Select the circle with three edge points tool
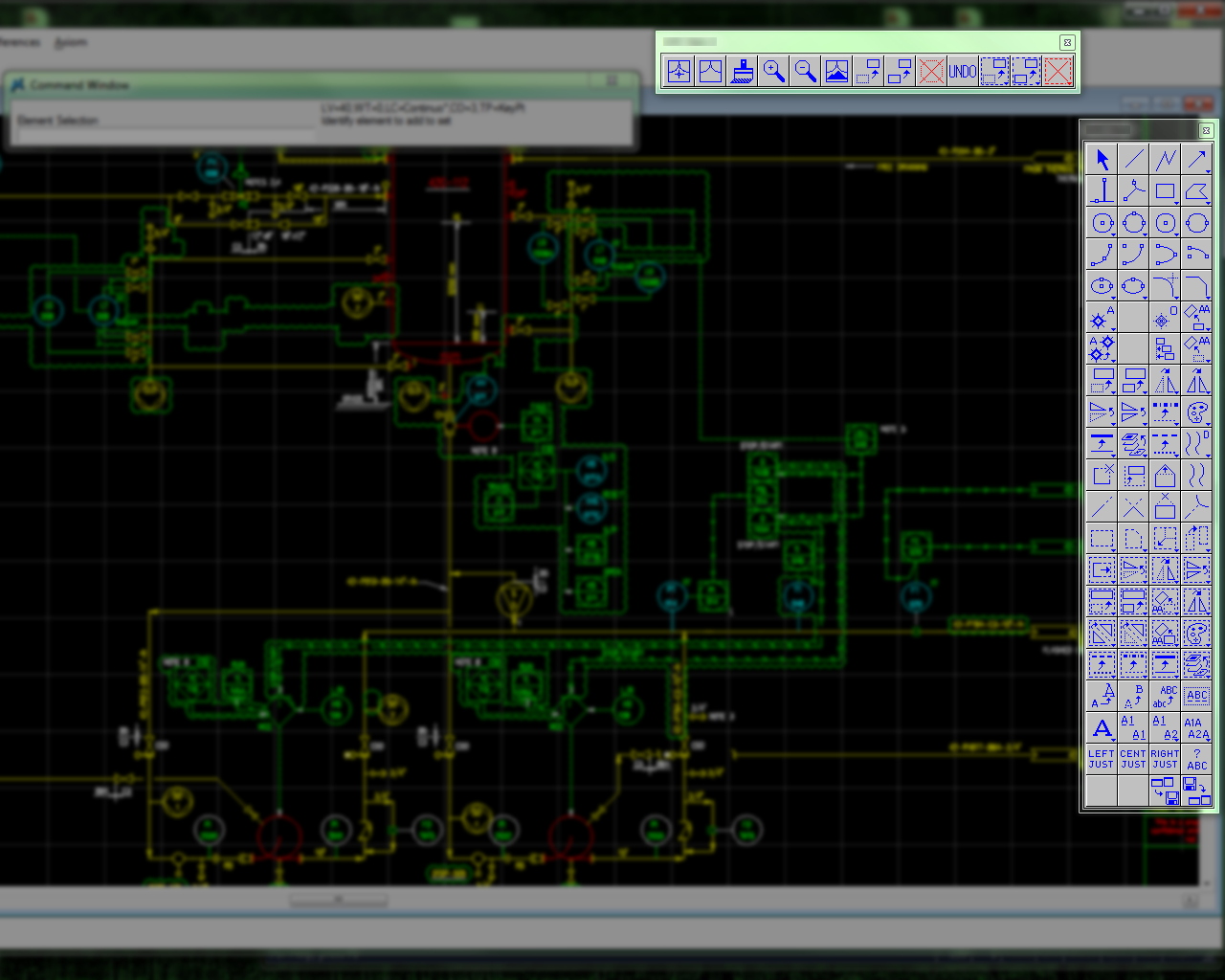This screenshot has height=980, width=1225. 1134,222
